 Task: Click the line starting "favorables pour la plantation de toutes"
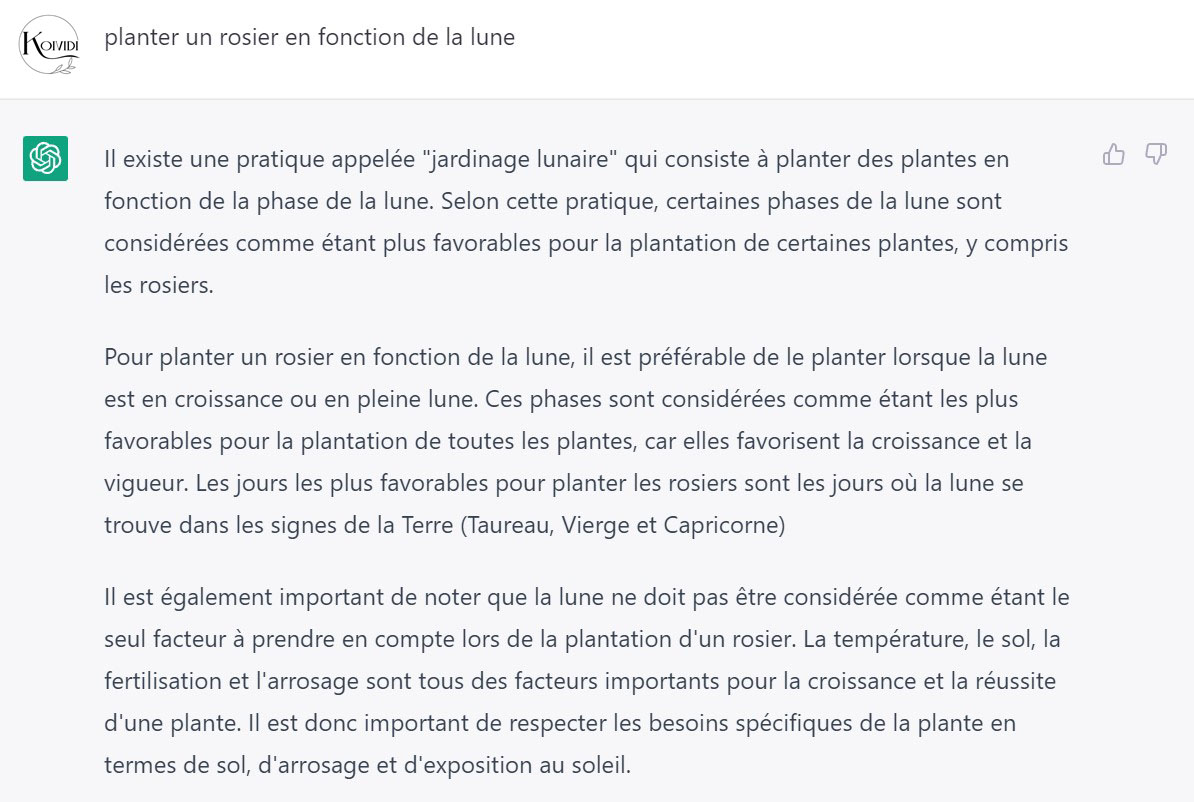567,441
